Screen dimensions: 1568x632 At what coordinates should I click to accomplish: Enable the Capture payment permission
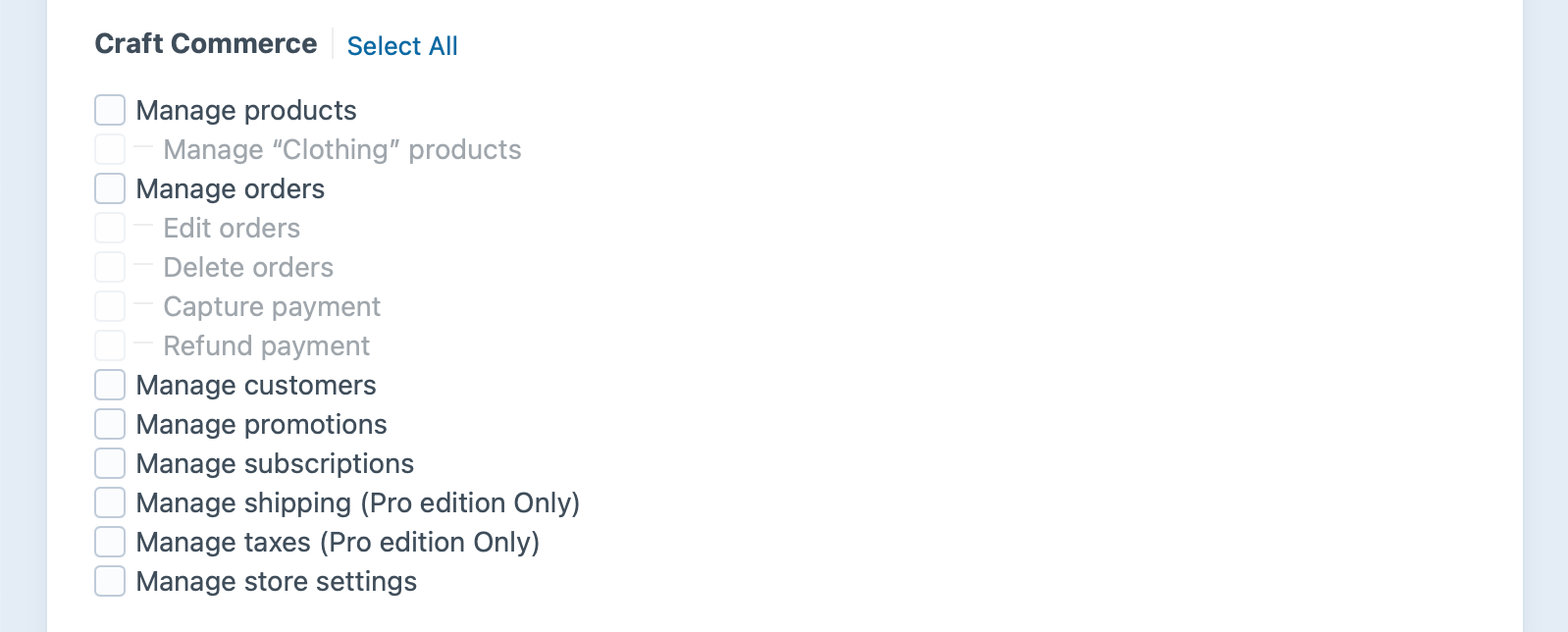109,306
